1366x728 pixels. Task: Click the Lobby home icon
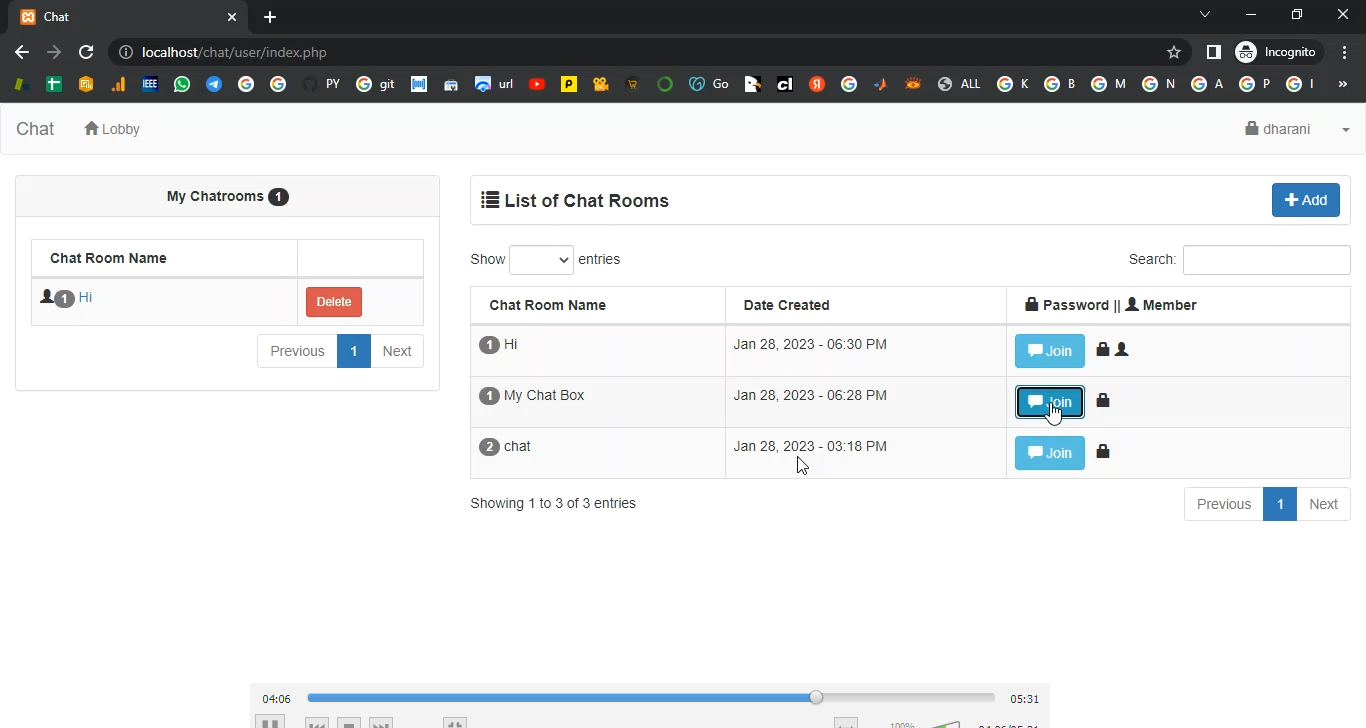click(92, 129)
